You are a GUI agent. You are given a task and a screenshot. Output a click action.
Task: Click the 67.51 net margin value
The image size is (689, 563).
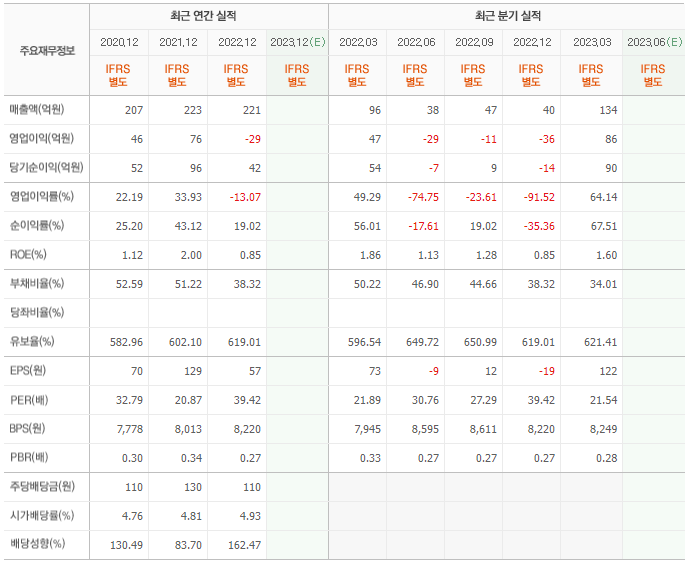(604, 226)
